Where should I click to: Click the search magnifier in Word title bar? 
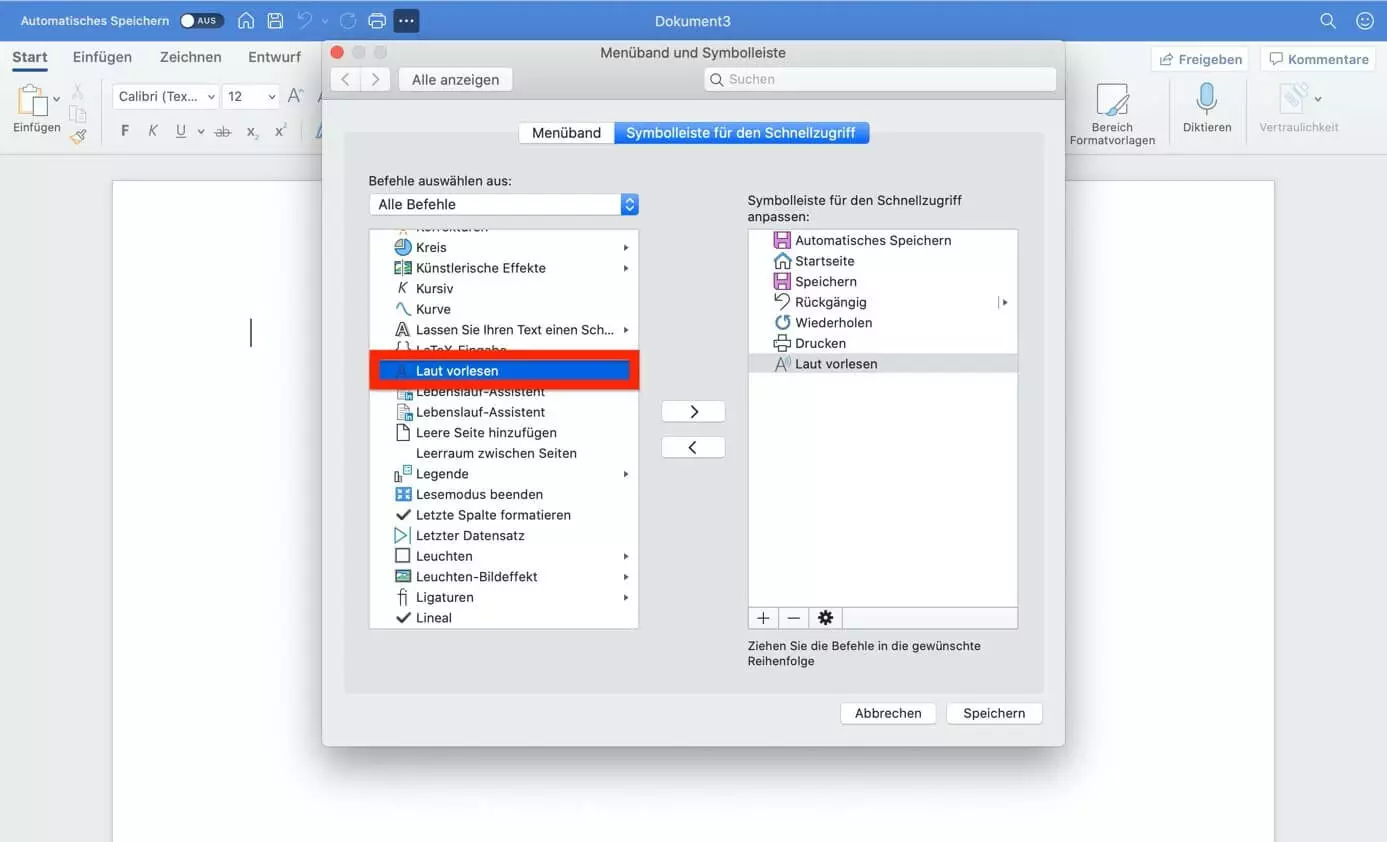[1328, 21]
